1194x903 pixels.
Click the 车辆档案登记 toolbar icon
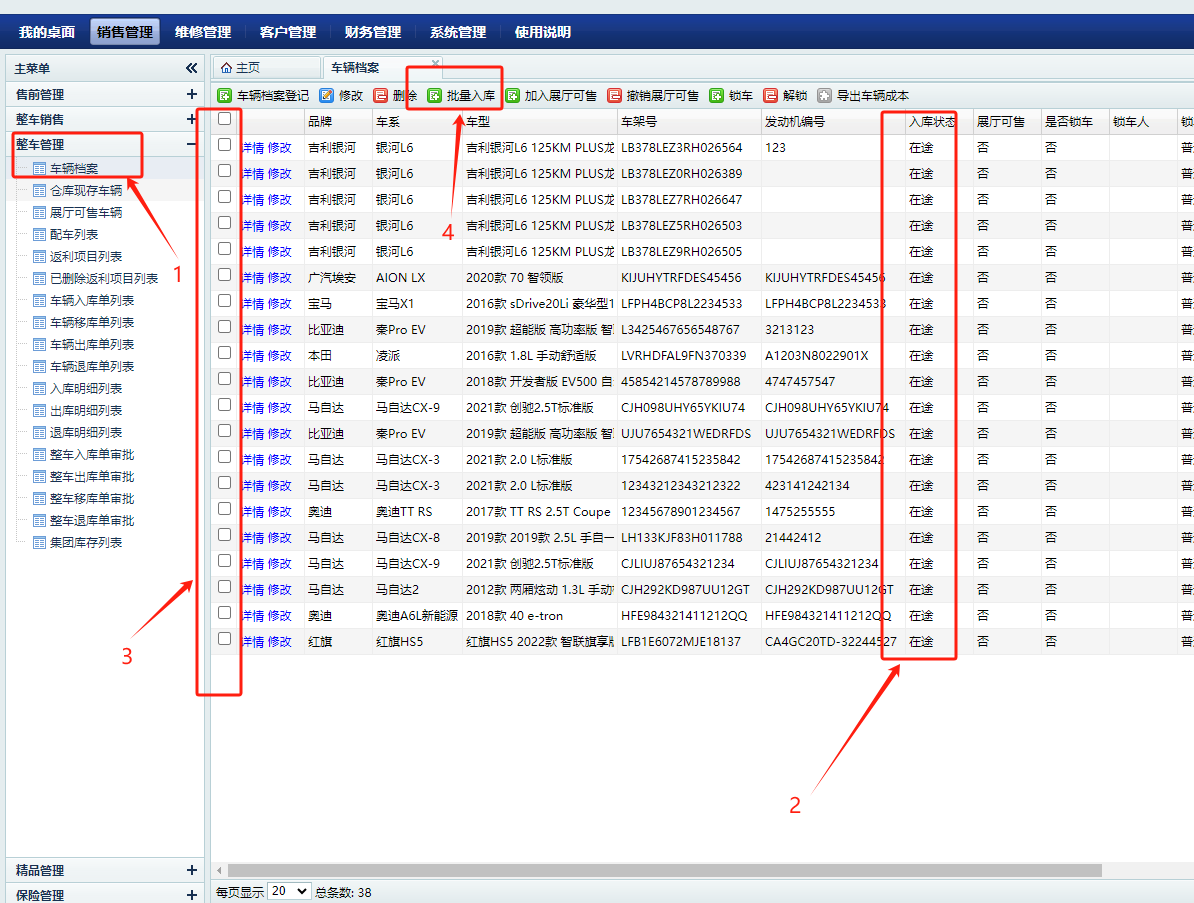tap(225, 96)
